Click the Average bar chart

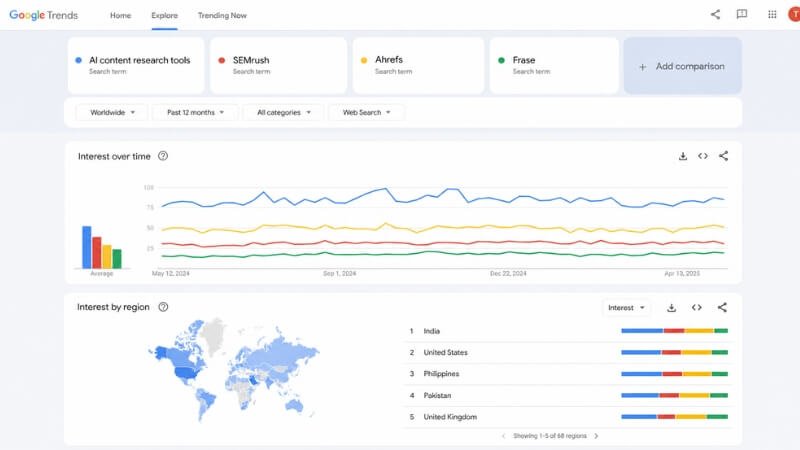(x=102, y=247)
